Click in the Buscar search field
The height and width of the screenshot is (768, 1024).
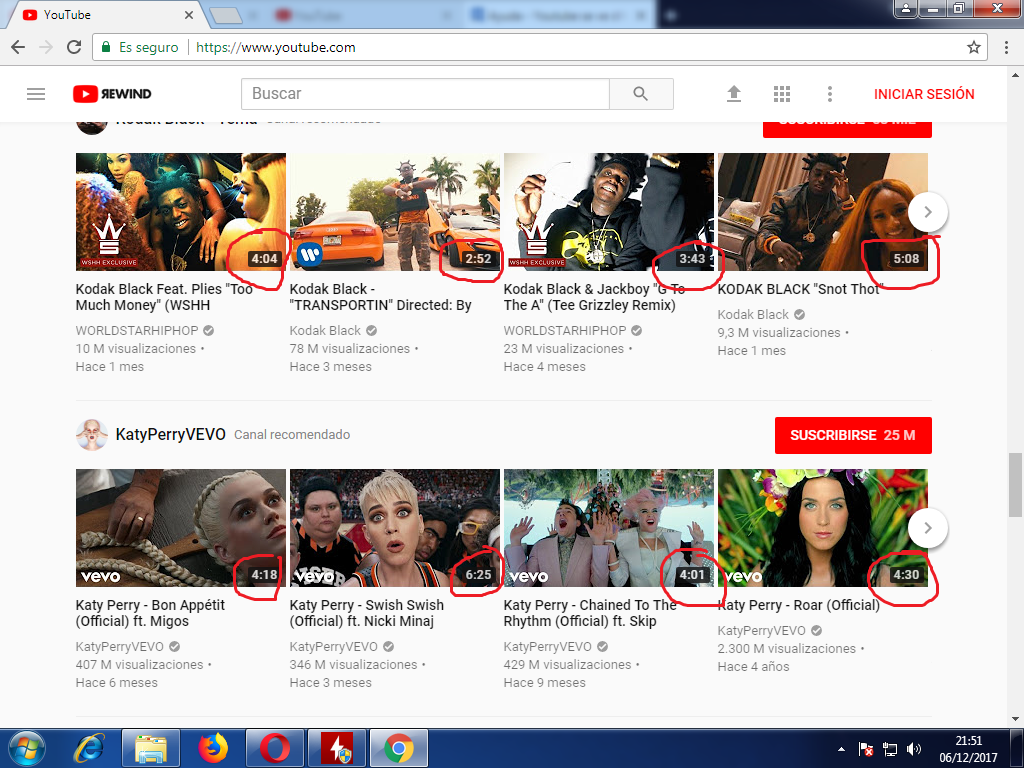425,94
